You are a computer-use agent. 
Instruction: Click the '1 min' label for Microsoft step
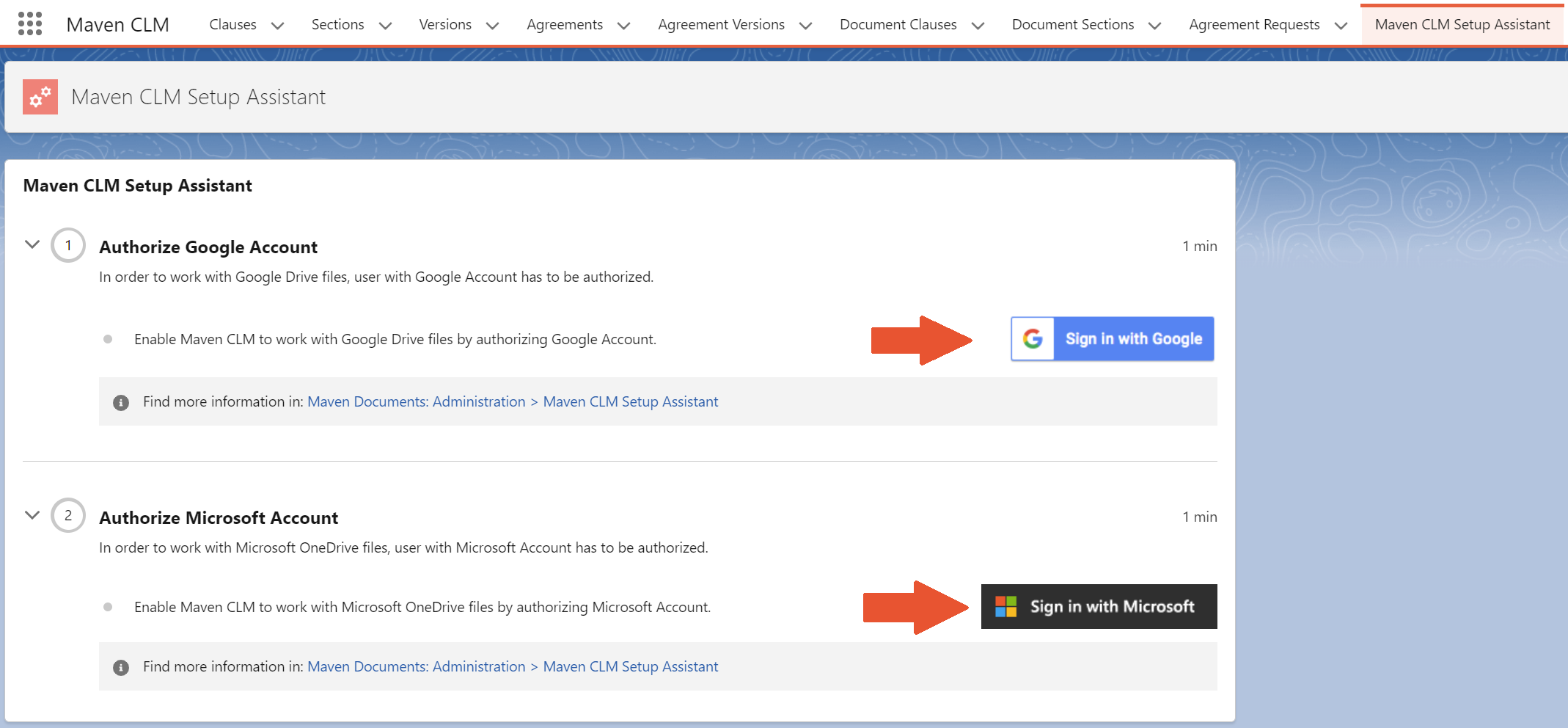[1200, 517]
